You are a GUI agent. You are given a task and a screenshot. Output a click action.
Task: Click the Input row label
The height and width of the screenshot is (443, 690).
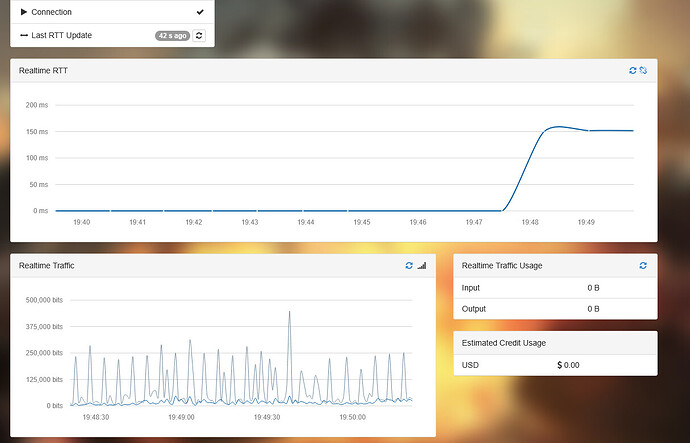click(x=470, y=288)
